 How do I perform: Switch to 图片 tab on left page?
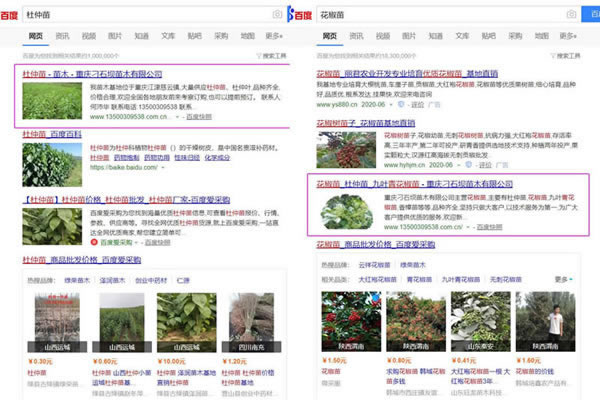pyautogui.click(x=115, y=35)
